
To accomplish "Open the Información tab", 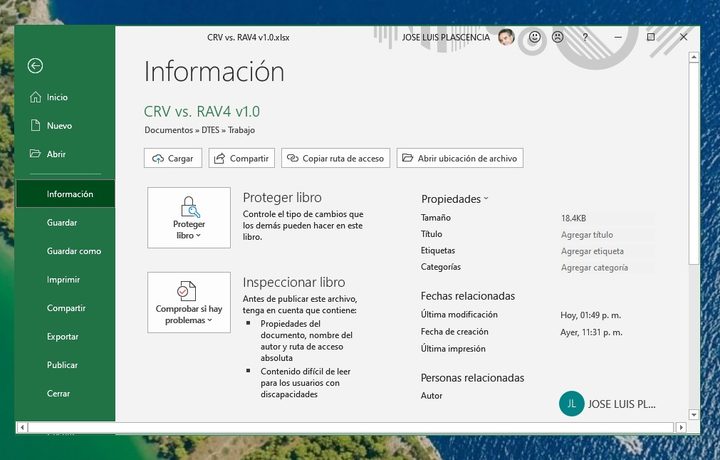I will pos(65,194).
